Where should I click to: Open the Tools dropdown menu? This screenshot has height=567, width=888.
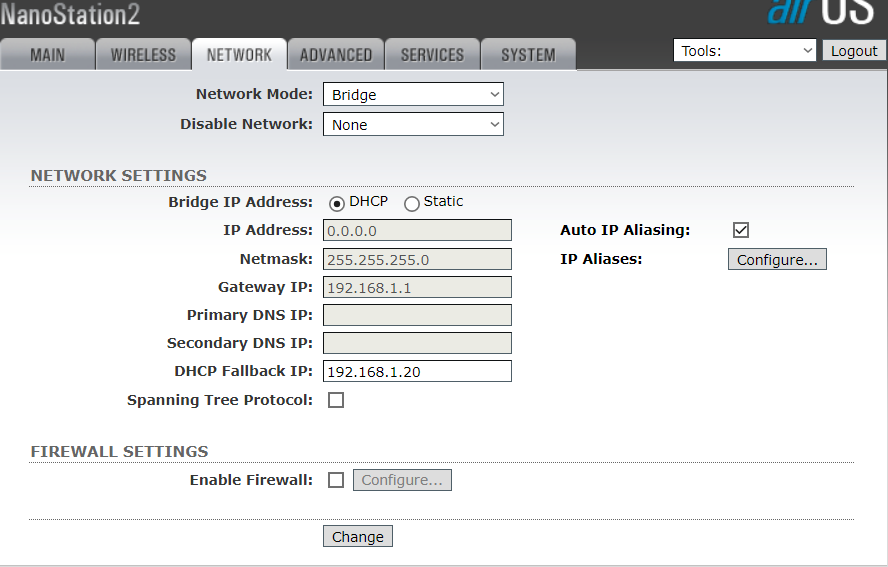point(746,51)
